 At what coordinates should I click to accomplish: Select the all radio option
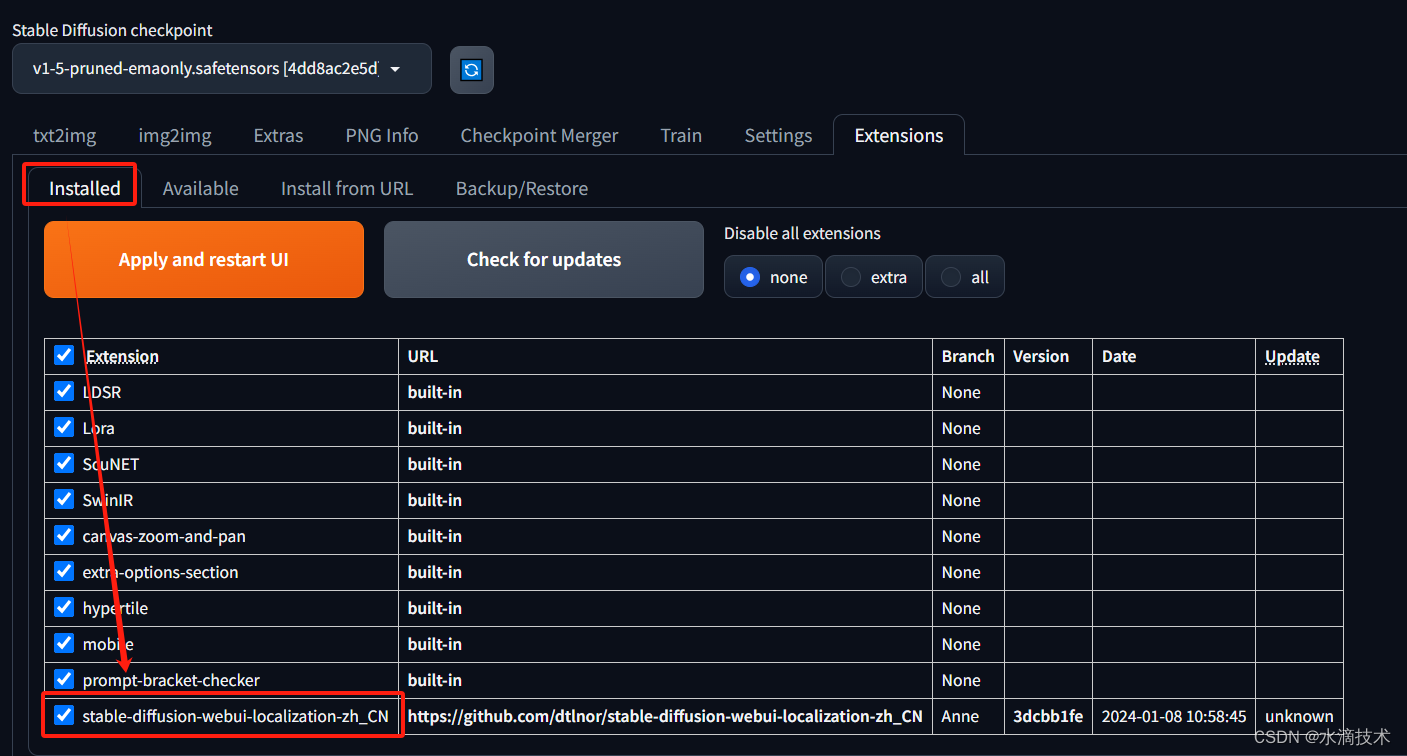[x=965, y=277]
